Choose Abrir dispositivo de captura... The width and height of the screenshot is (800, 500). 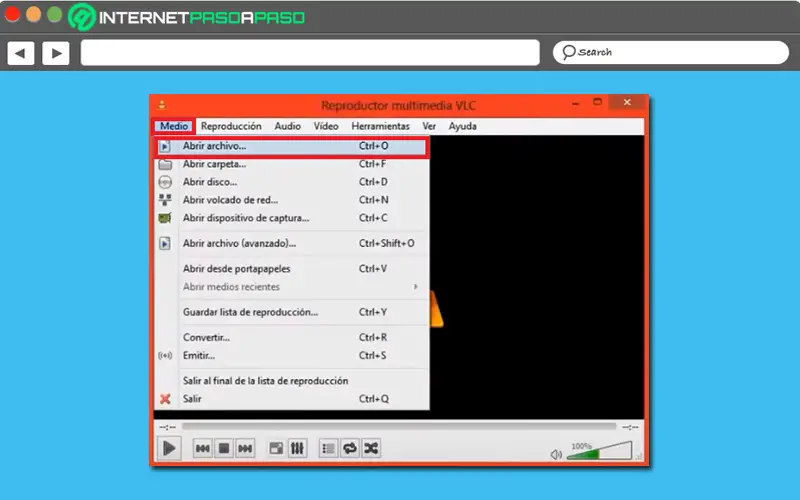point(291,218)
